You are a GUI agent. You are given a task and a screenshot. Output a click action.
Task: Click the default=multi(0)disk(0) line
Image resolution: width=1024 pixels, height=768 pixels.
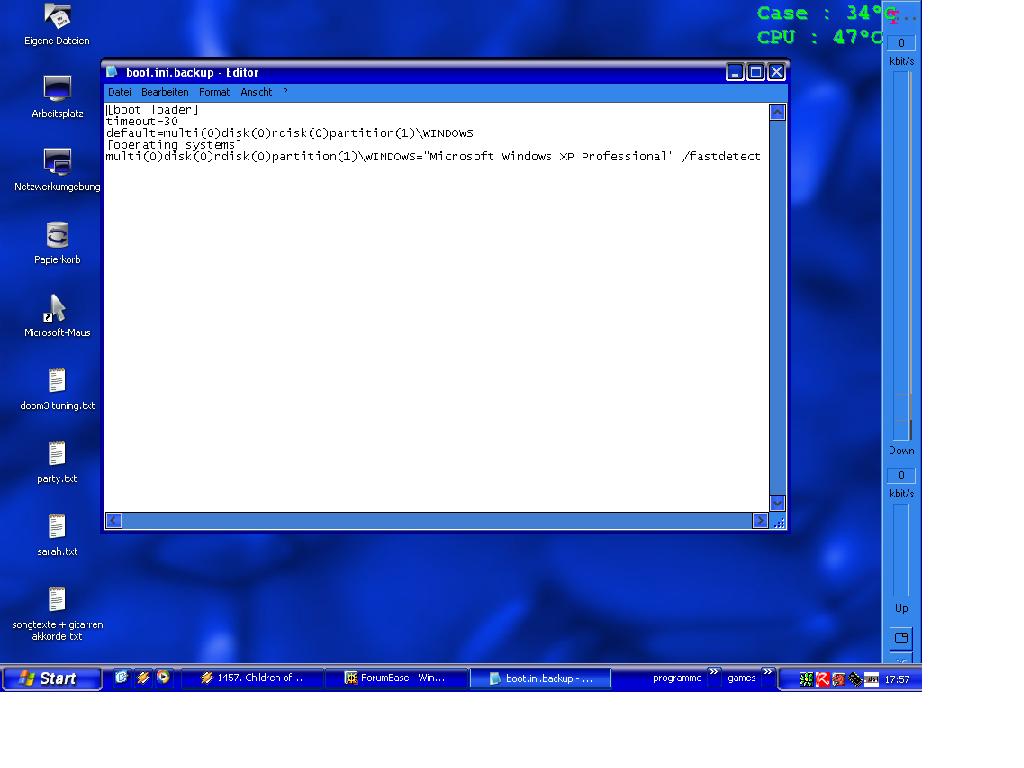click(x=290, y=133)
